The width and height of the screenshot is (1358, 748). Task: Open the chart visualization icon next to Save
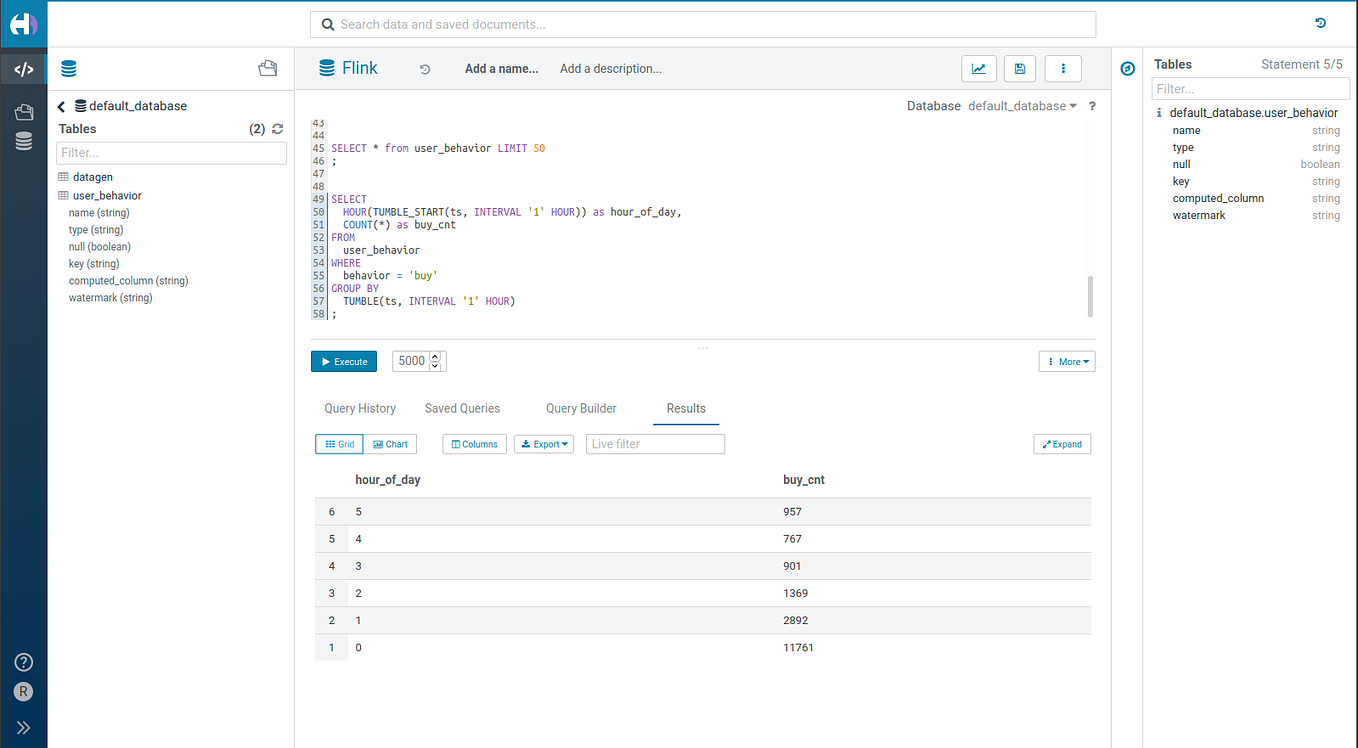(x=978, y=68)
